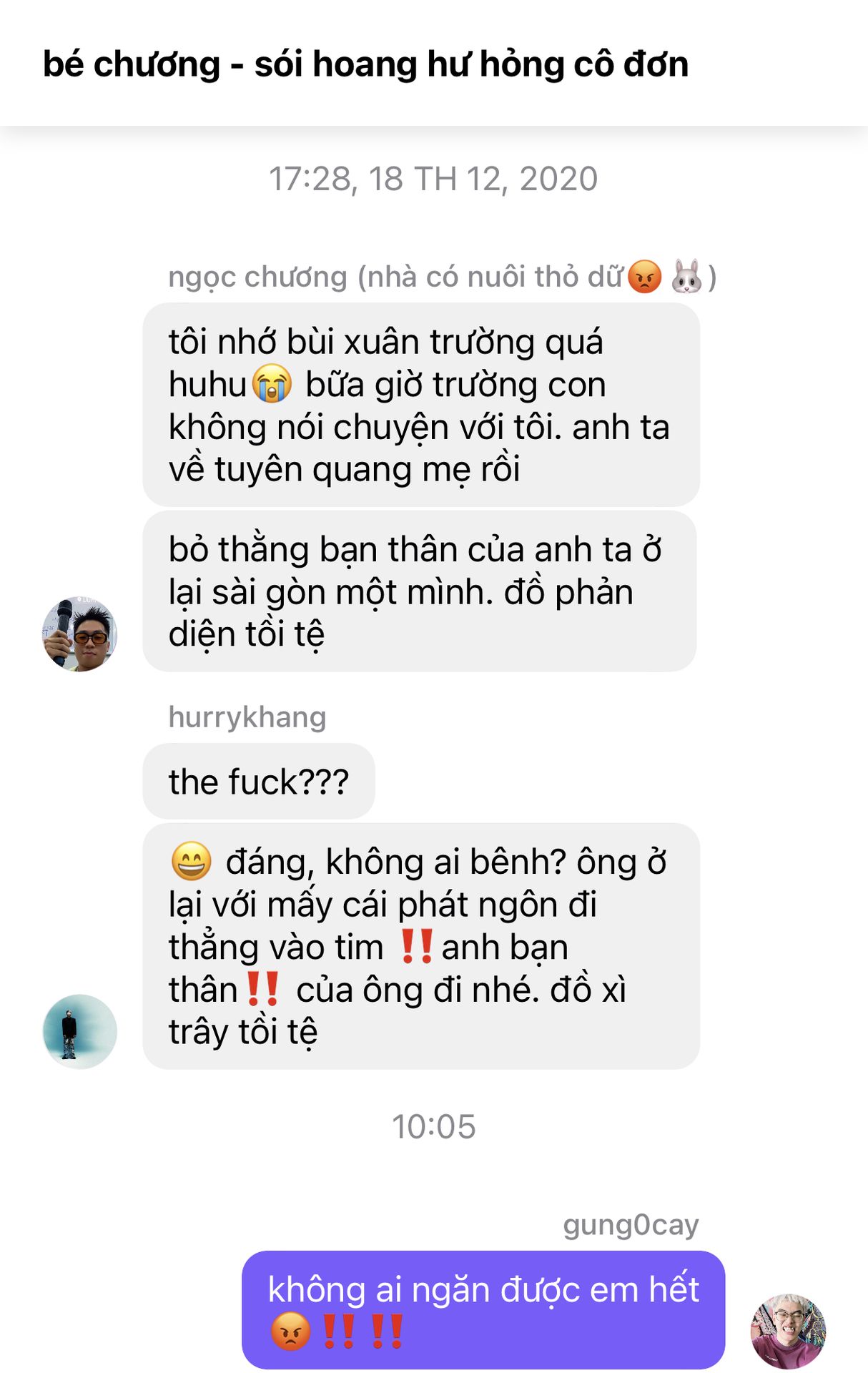Viewport: 868px width, 1373px height.
Task: Tap the '10:05' timestamp separator
Action: [433, 1127]
